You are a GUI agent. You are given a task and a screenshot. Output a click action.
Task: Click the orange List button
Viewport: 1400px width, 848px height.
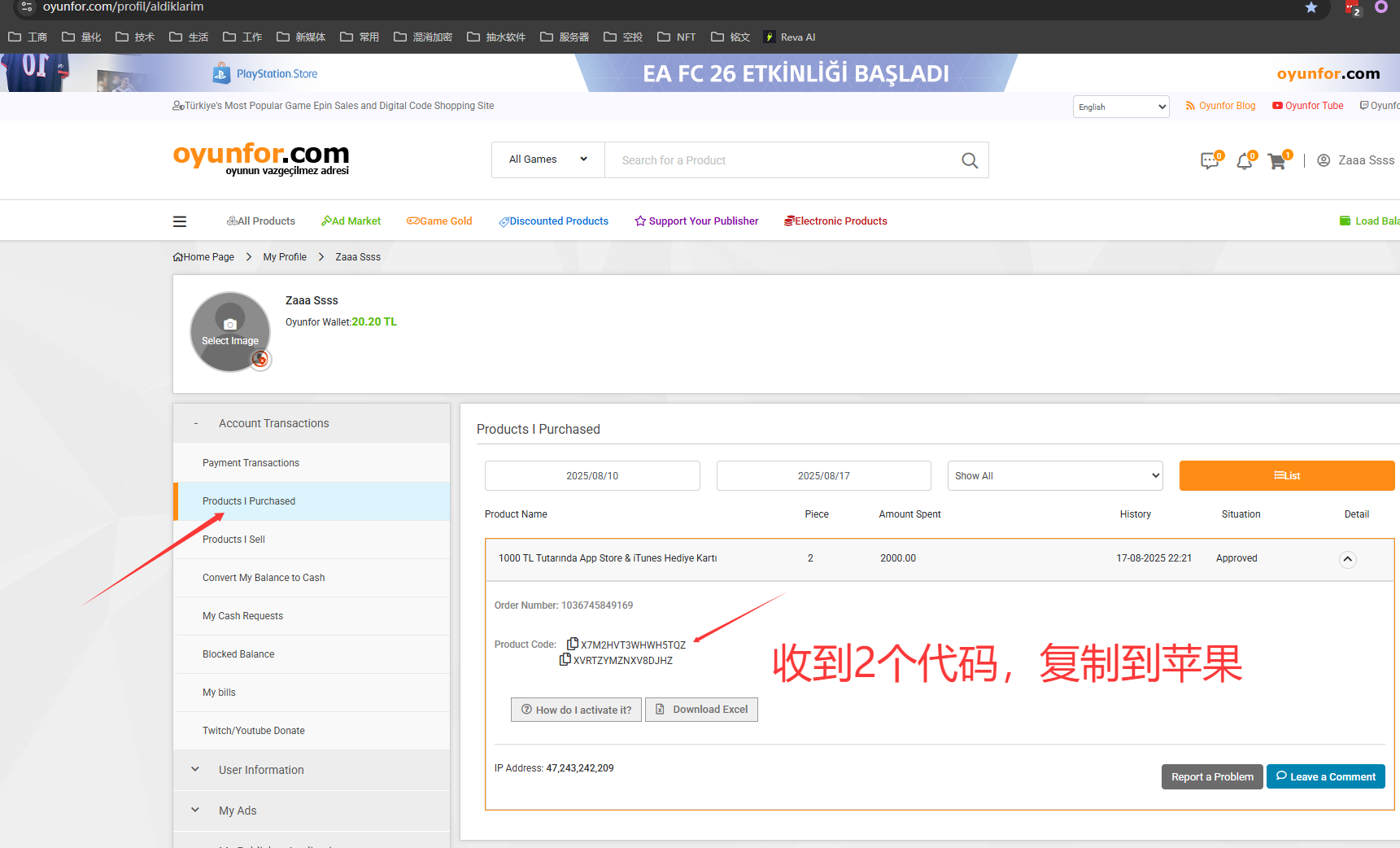tap(1287, 476)
